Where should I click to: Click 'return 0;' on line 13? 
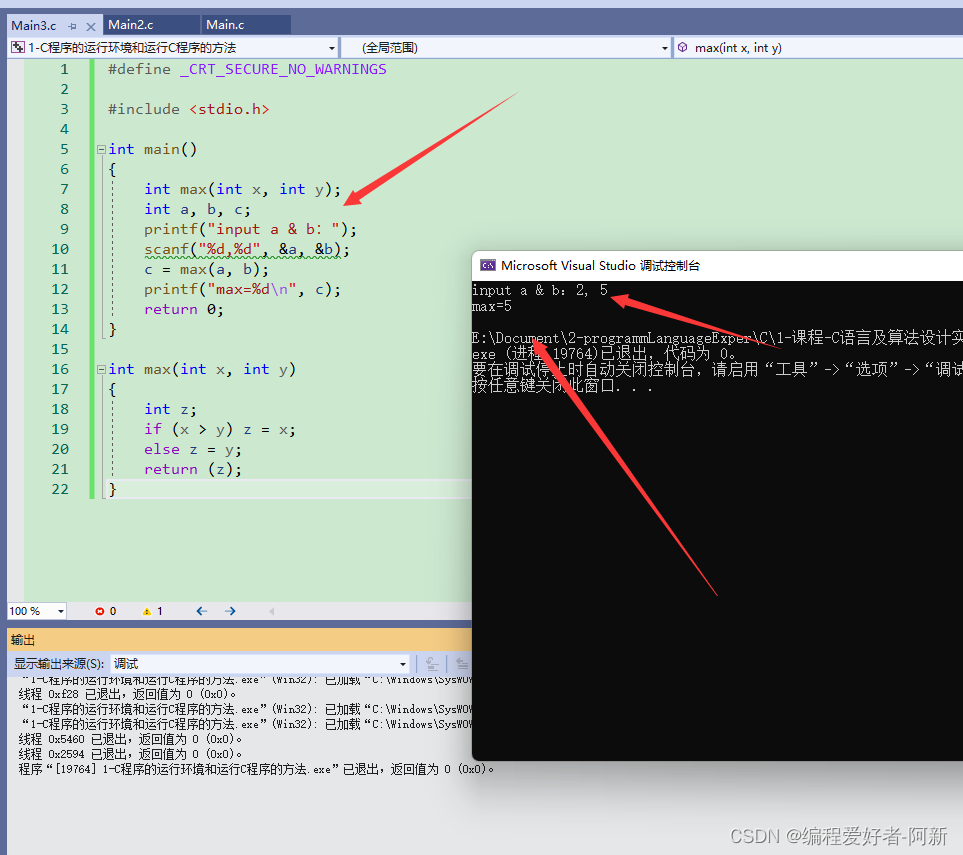tap(184, 310)
